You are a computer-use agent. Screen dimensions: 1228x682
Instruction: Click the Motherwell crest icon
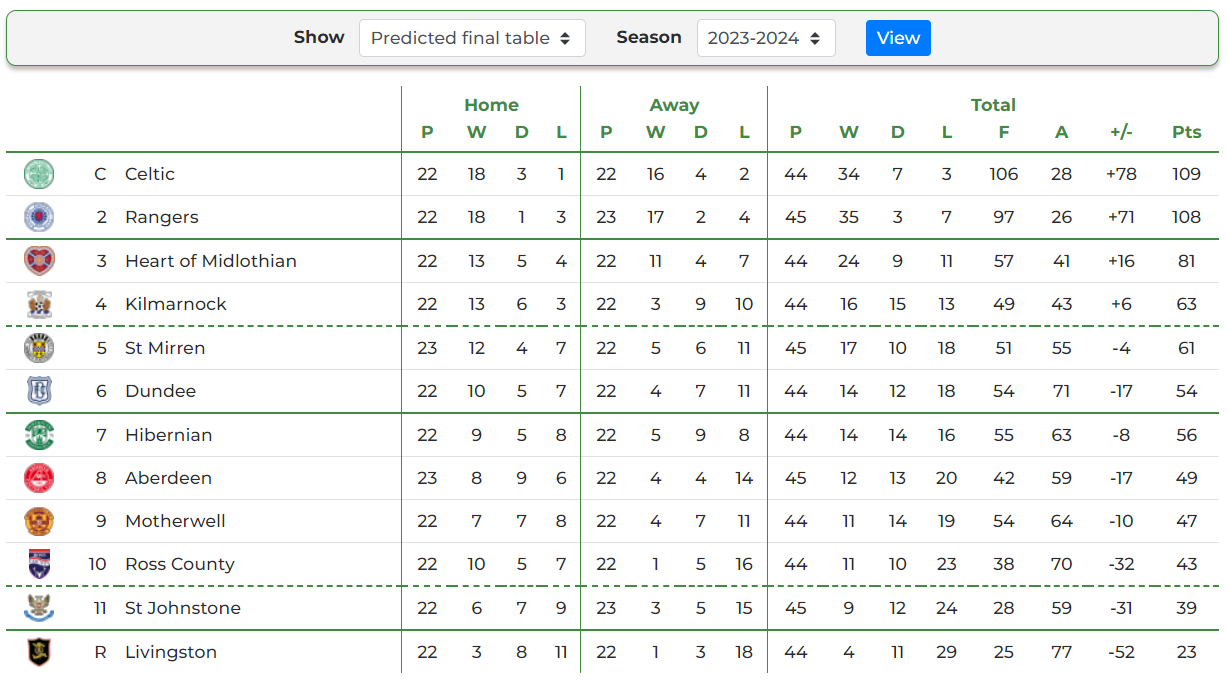[x=39, y=521]
